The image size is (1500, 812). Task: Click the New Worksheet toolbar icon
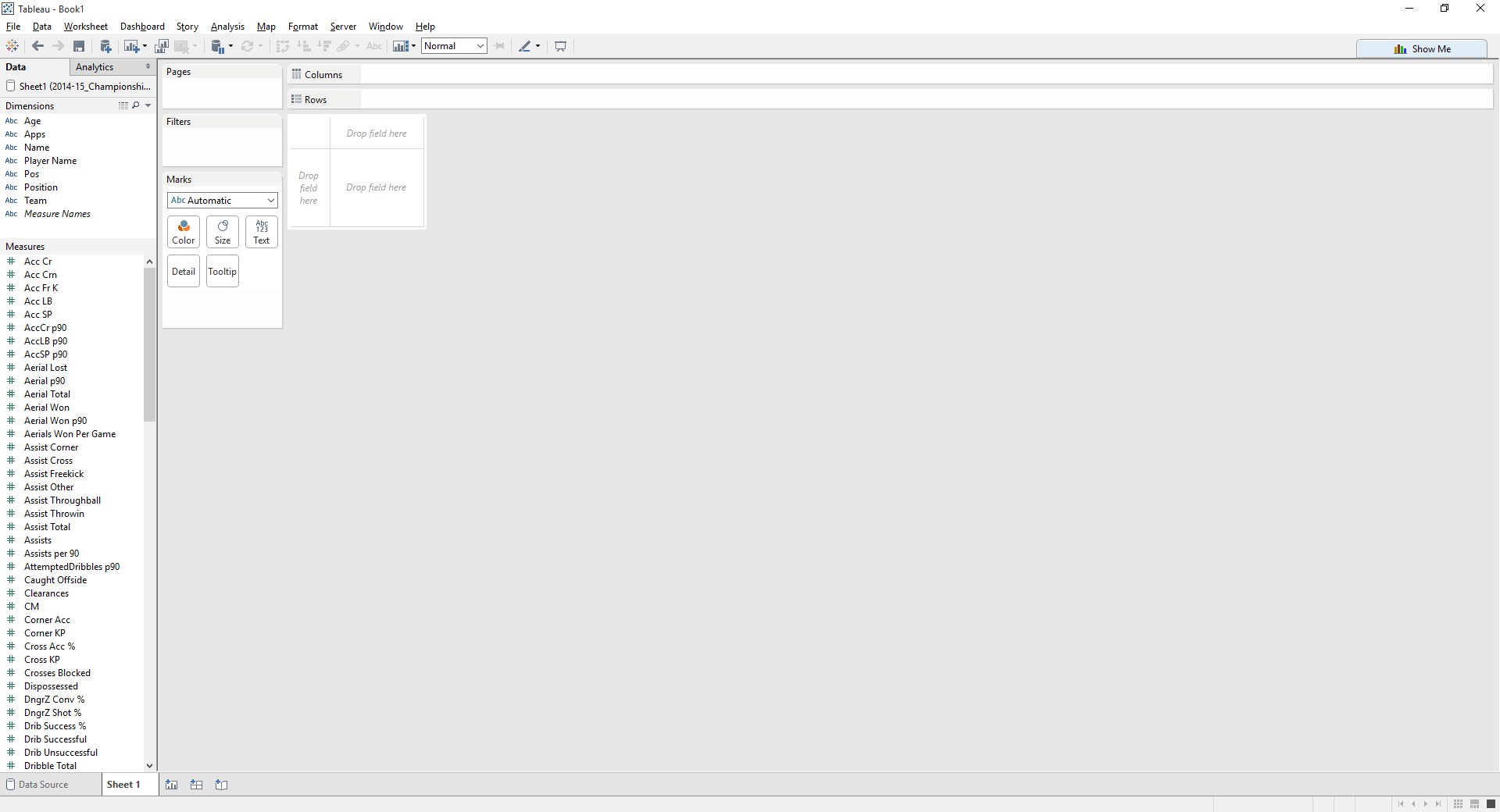coord(131,46)
